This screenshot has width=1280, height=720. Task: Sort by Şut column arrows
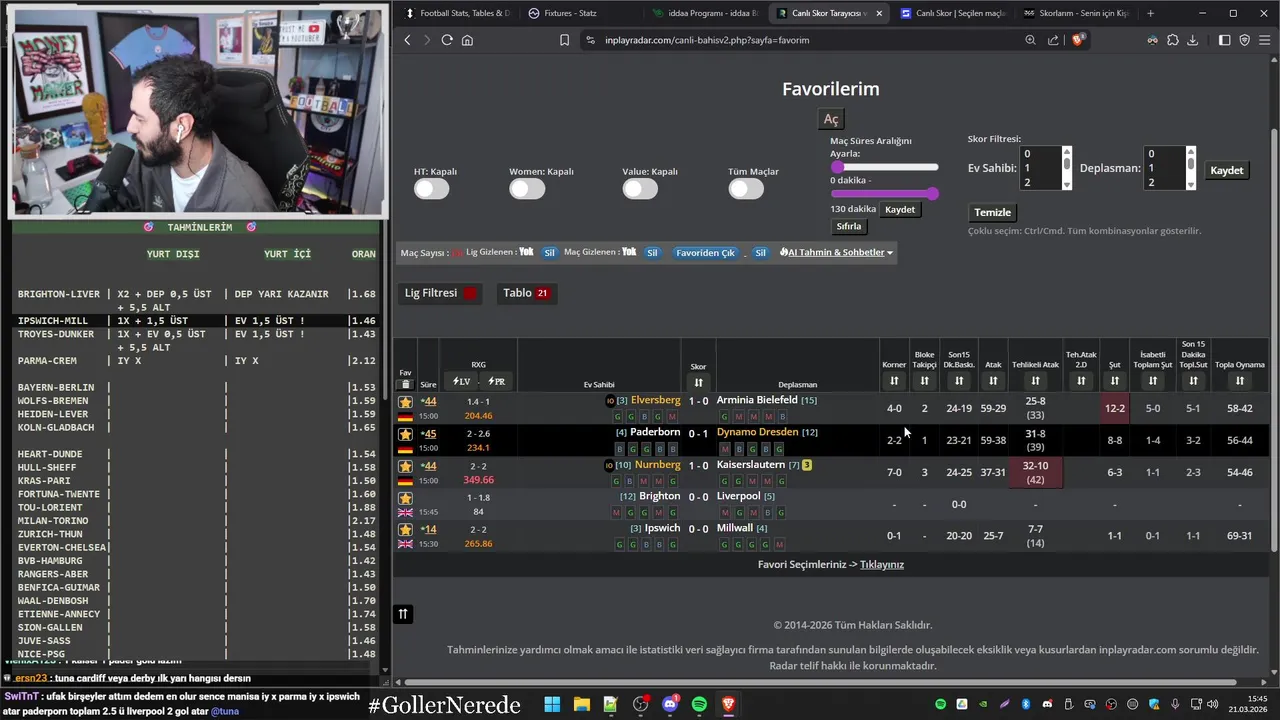point(1114,381)
